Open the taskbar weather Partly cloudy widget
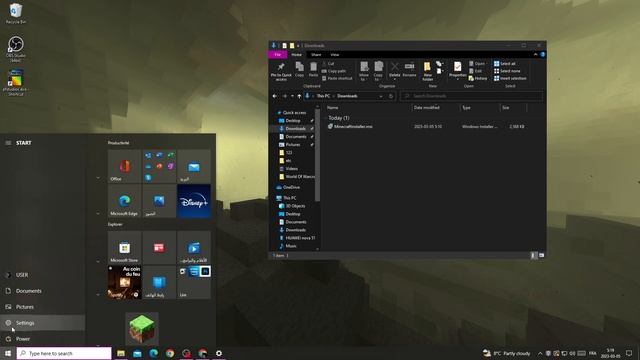The height and width of the screenshot is (360, 640). [x=507, y=353]
